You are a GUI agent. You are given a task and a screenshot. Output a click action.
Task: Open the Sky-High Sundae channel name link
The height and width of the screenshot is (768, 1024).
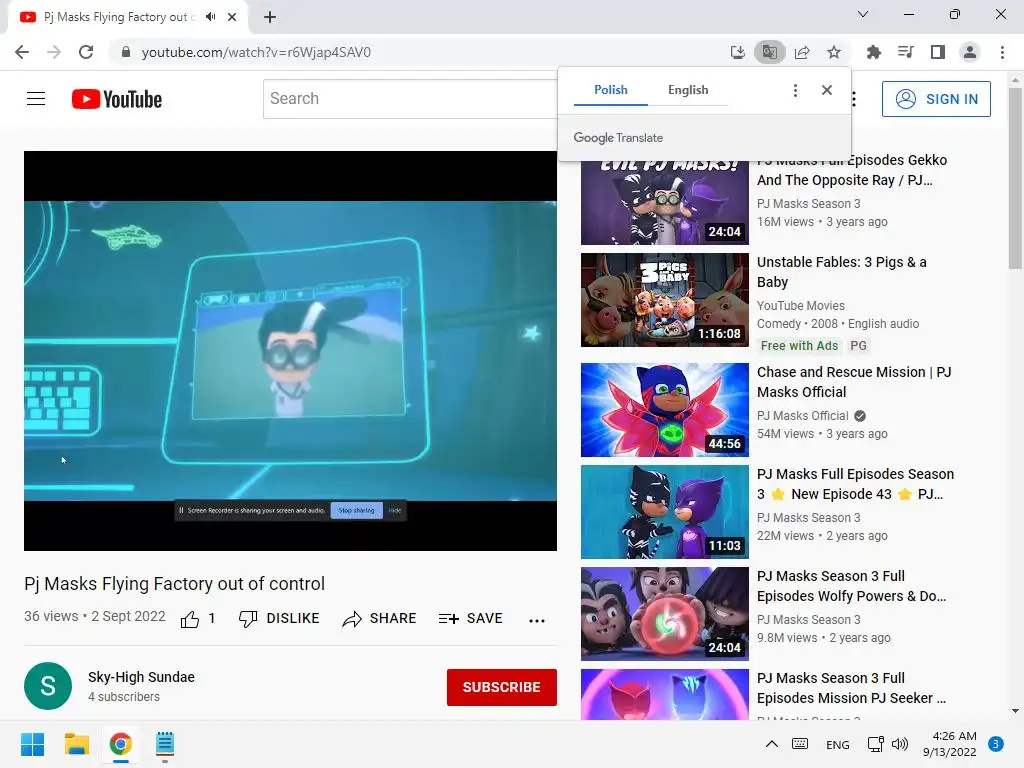(141, 677)
